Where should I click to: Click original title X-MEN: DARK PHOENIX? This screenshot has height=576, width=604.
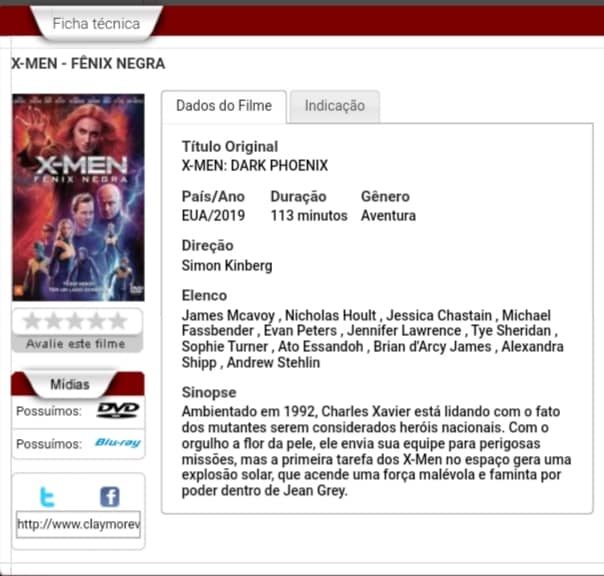[x=255, y=166]
